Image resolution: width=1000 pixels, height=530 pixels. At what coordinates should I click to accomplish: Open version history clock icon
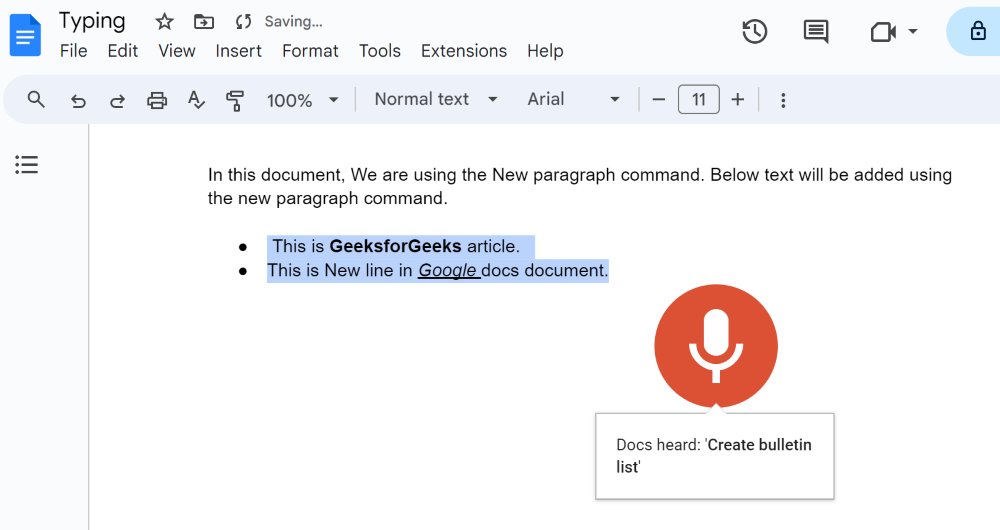point(754,32)
